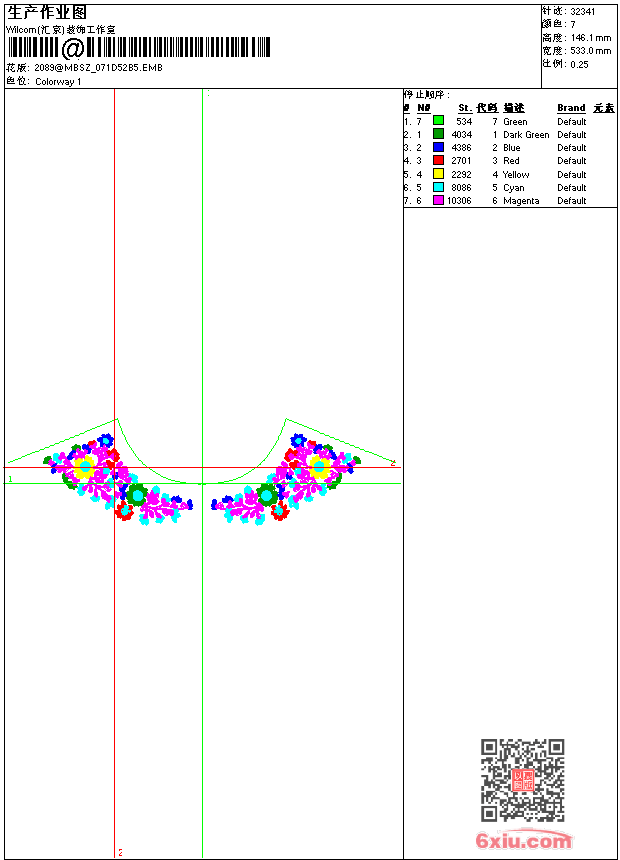Image resolution: width=620 pixels, height=860 pixels.
Task: Select the Blue thread swatch
Action: point(438,147)
